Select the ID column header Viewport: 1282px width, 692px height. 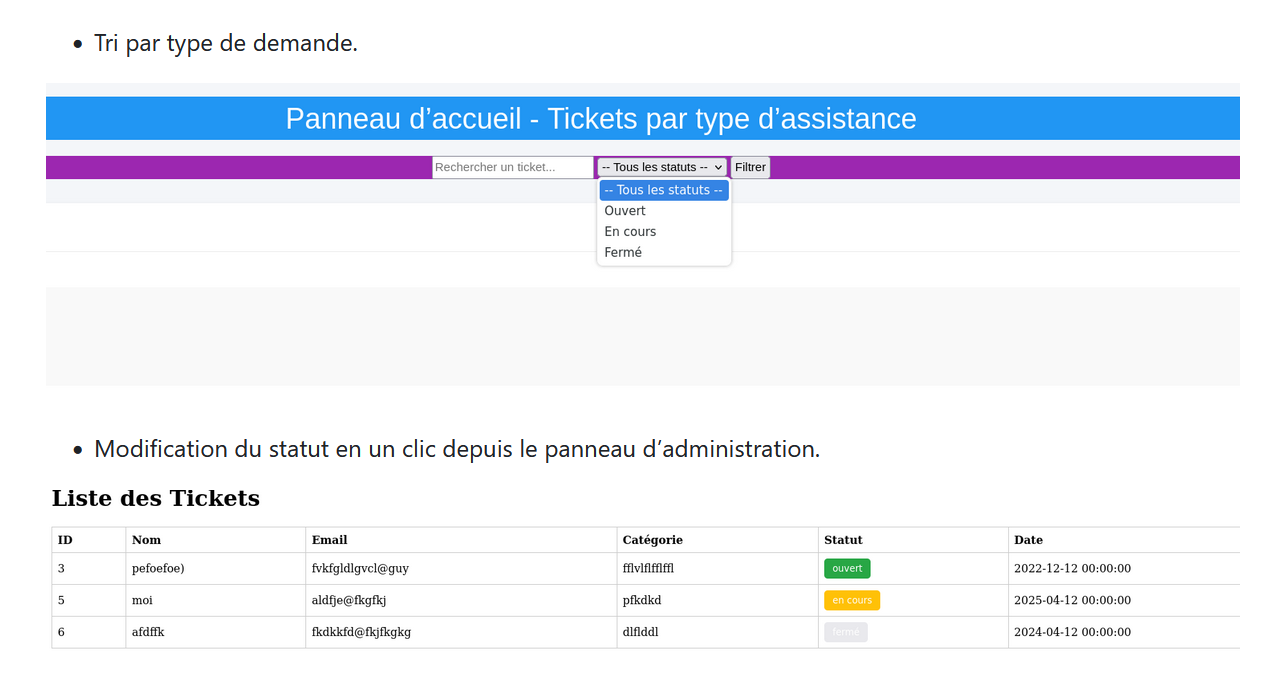click(64, 539)
